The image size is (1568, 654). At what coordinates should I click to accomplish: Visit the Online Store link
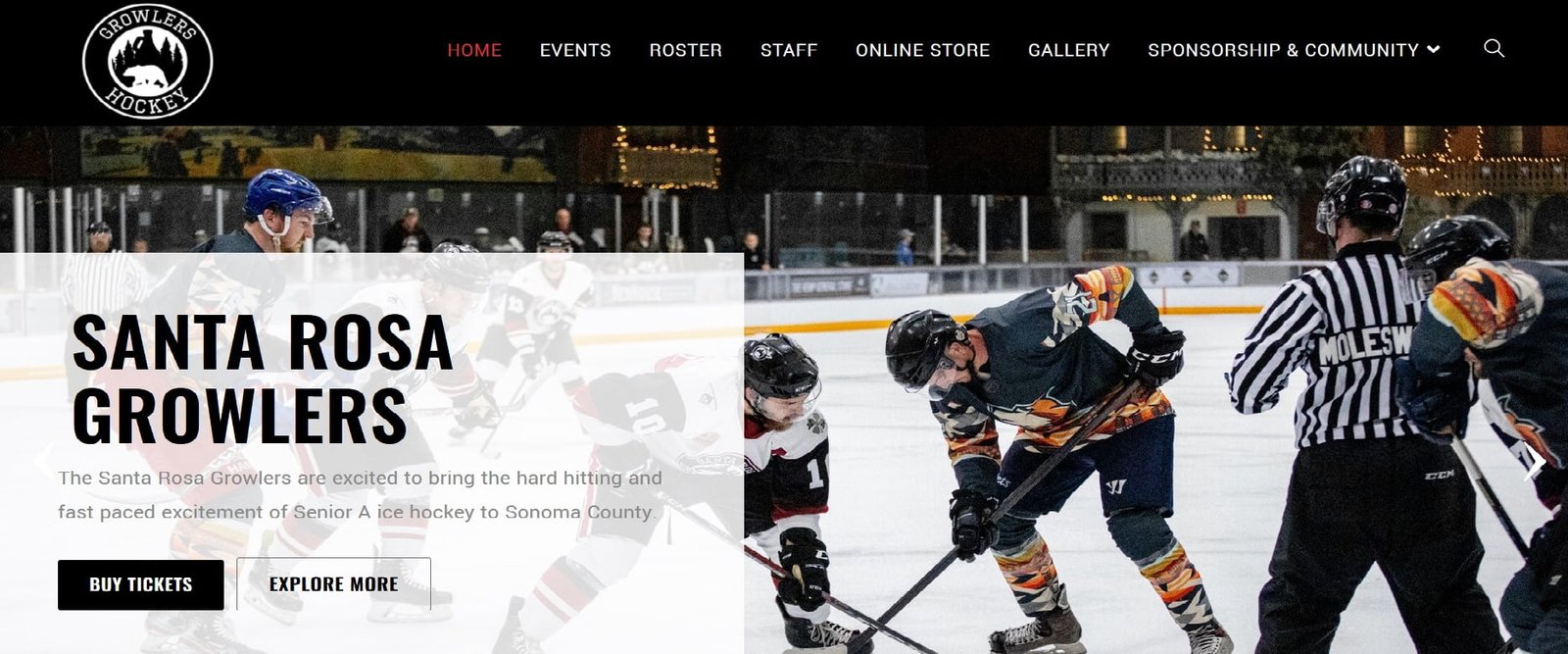click(x=922, y=50)
